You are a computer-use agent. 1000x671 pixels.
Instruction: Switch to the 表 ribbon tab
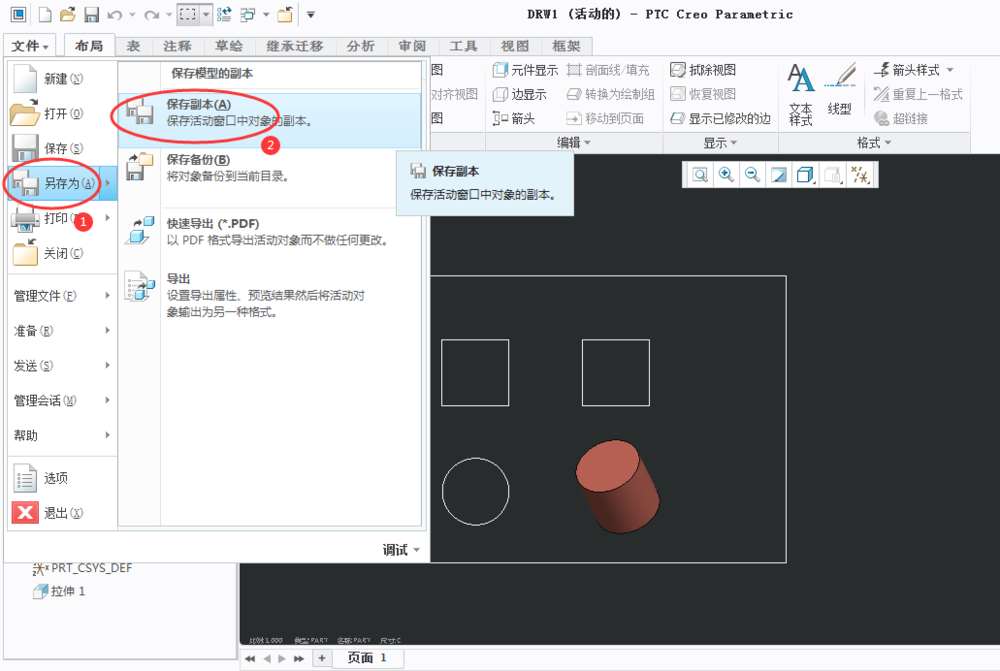click(x=133, y=46)
